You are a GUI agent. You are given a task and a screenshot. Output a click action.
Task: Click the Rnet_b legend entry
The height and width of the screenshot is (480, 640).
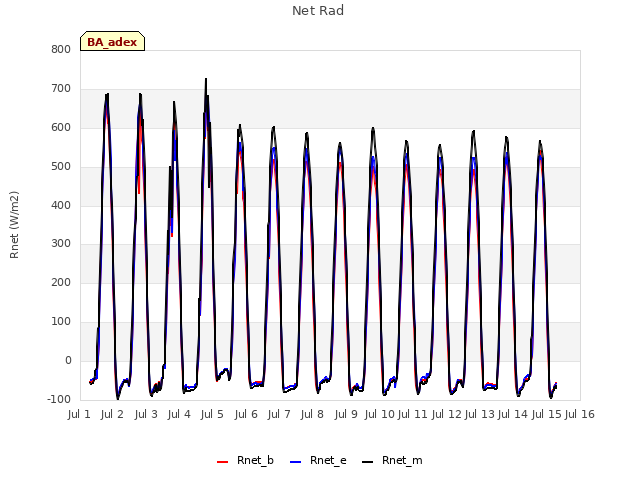tap(245, 461)
